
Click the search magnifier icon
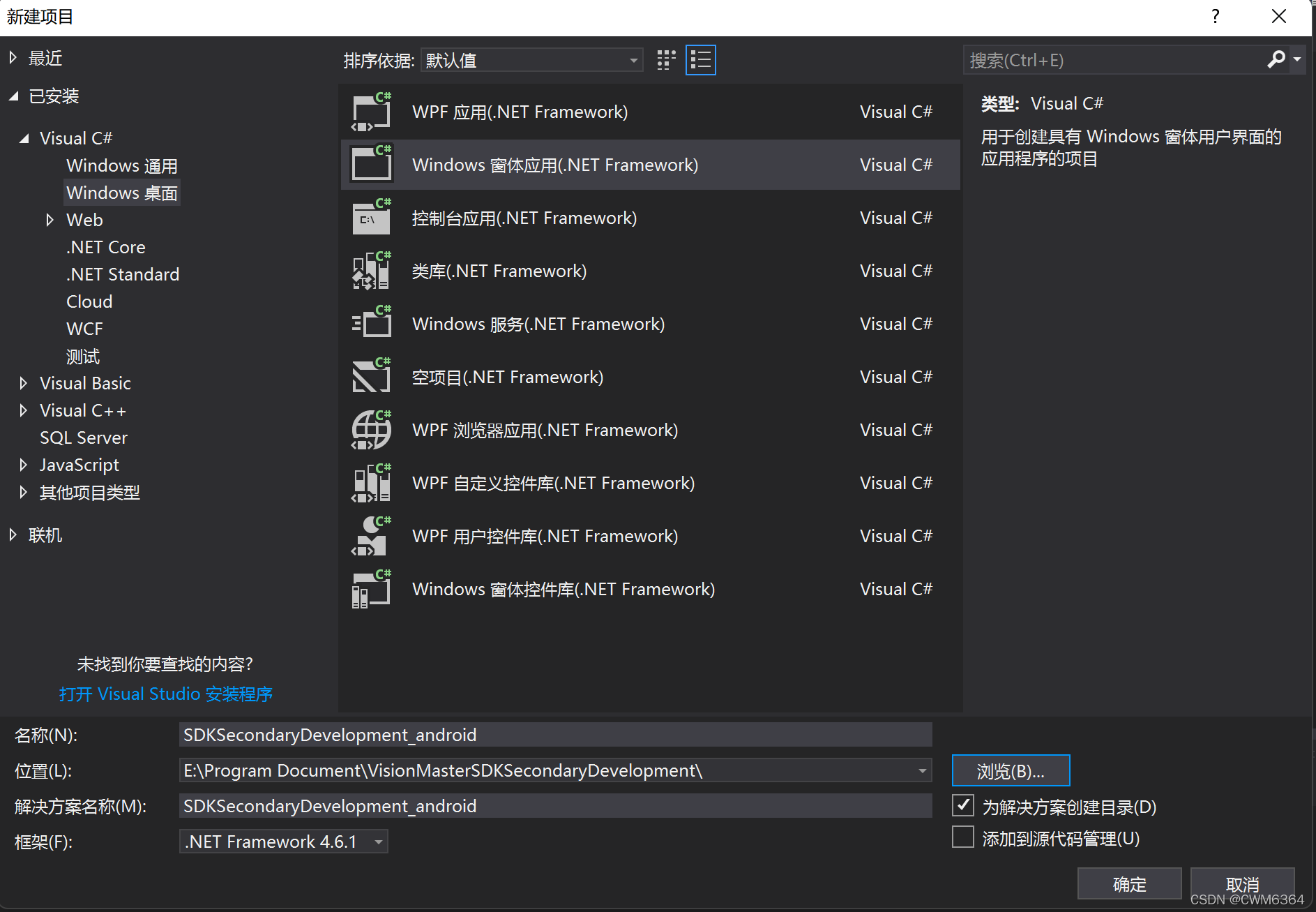tap(1276, 60)
